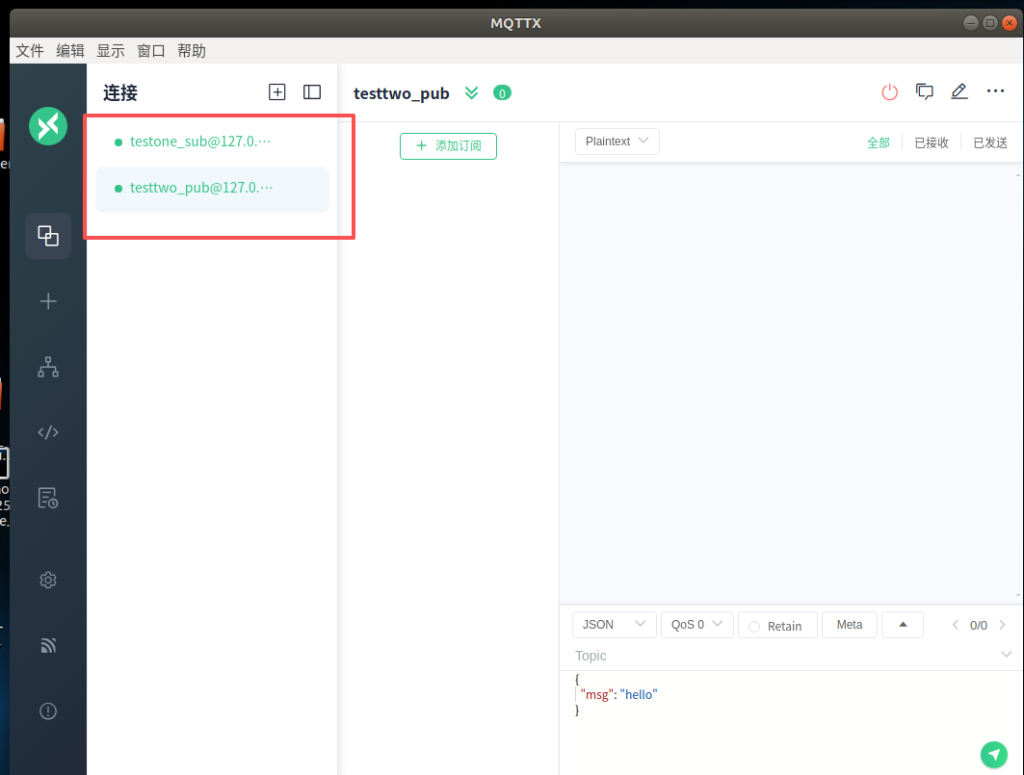Click the Topic input field
The height and width of the screenshot is (775, 1024).
tap(780, 656)
